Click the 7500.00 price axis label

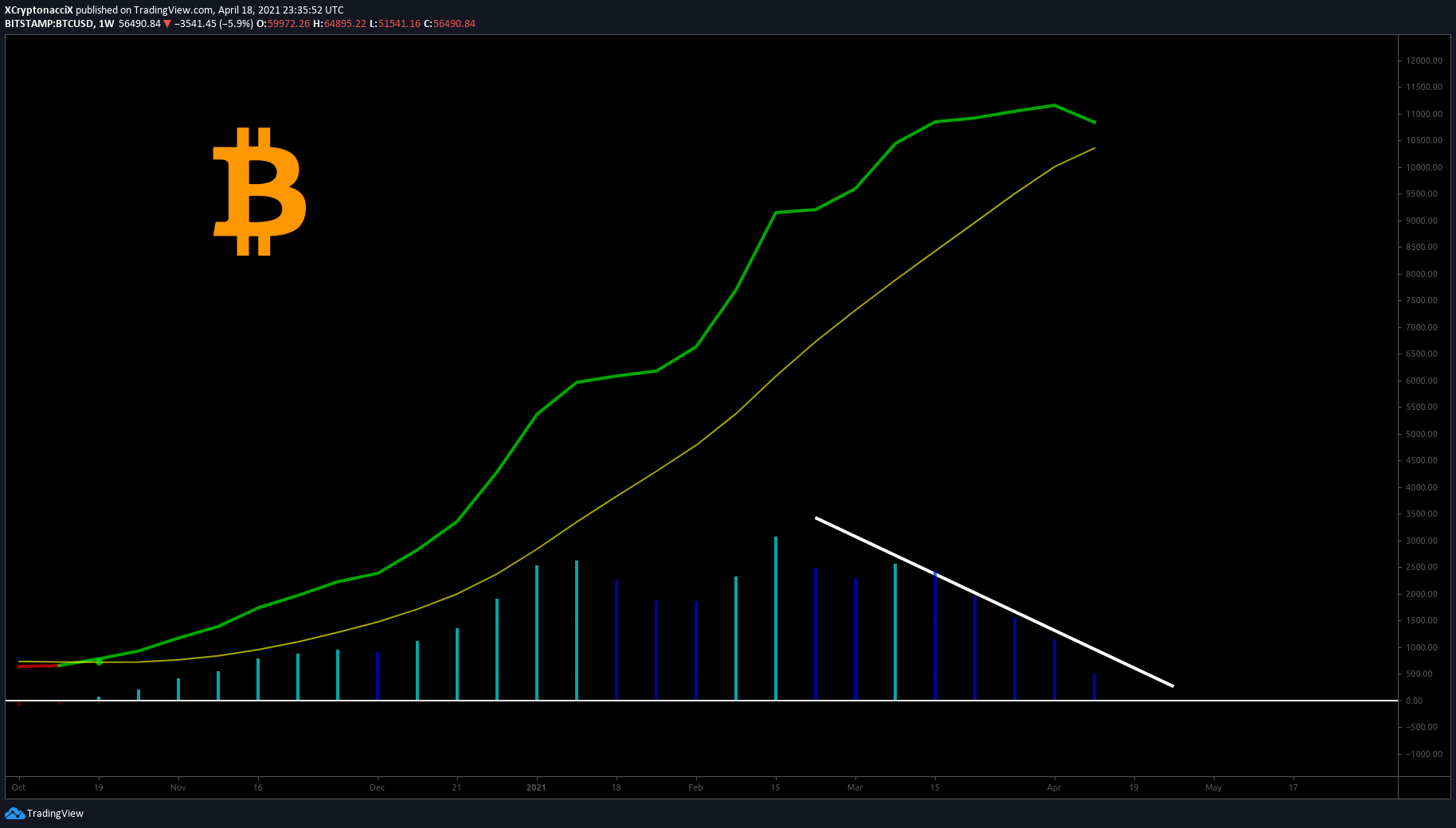1422,300
